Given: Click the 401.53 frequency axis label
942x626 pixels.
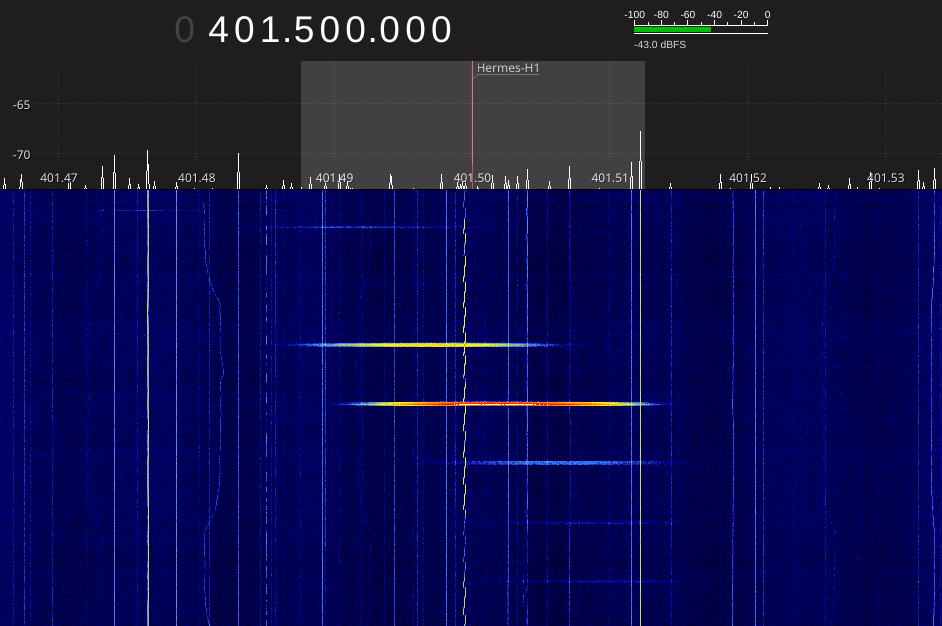Looking at the screenshot, I should click(x=886, y=178).
